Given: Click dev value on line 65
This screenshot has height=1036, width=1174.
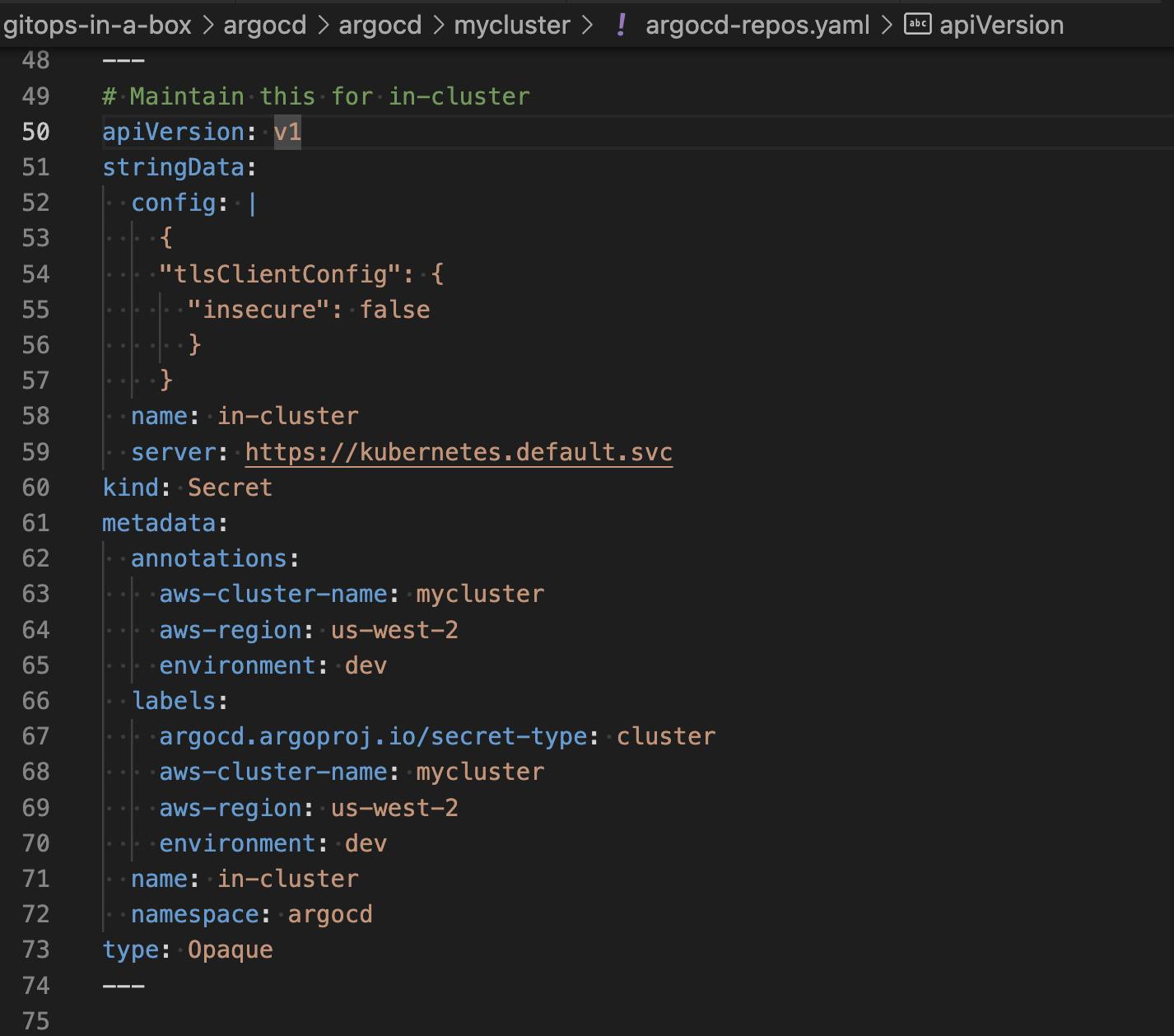Looking at the screenshot, I should point(366,665).
